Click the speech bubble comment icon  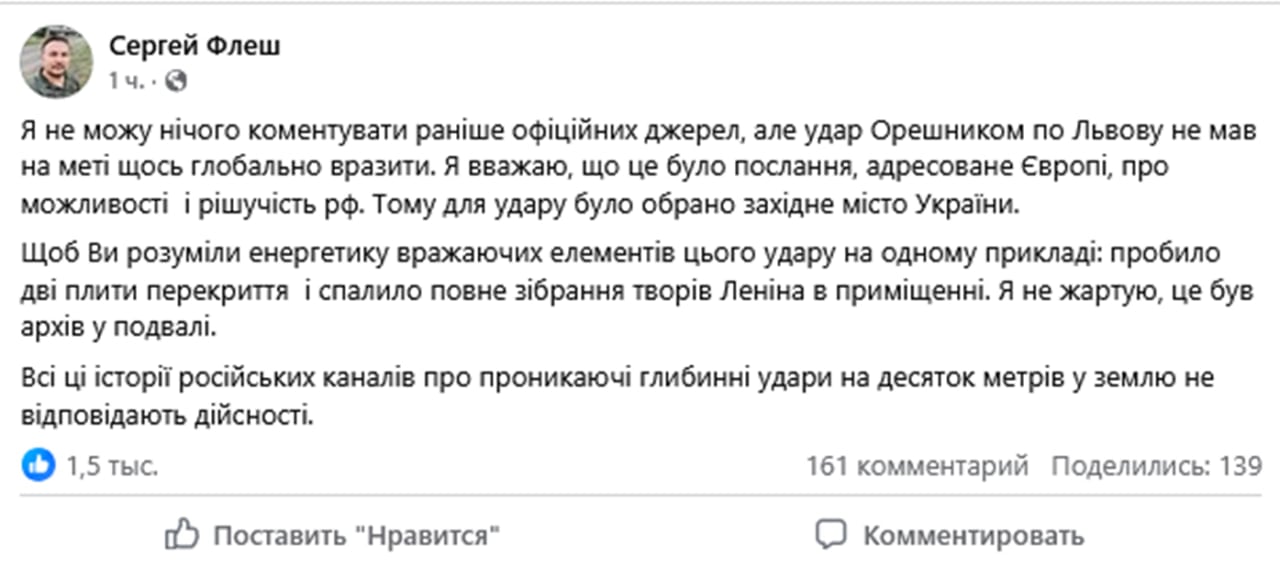[x=831, y=535]
